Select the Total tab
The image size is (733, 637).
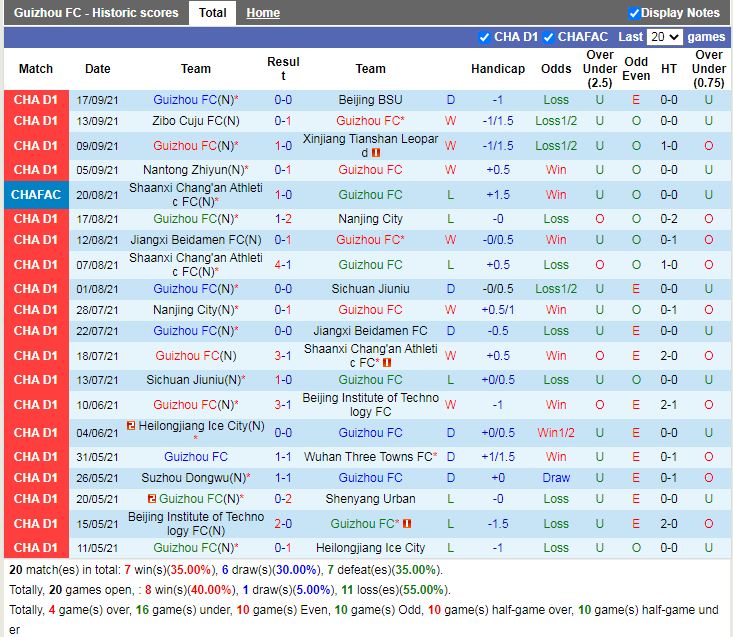(212, 13)
